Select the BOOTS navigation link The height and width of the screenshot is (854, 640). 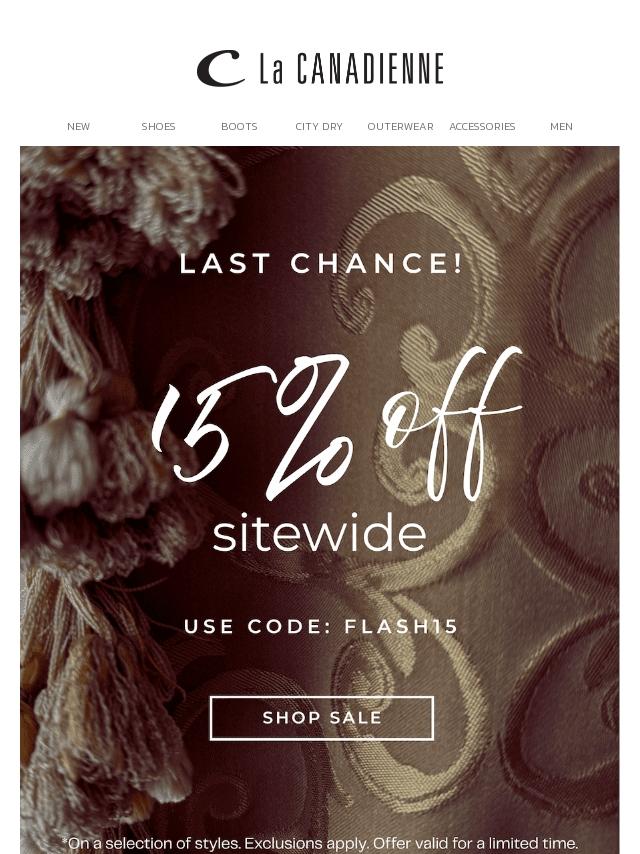tap(239, 126)
